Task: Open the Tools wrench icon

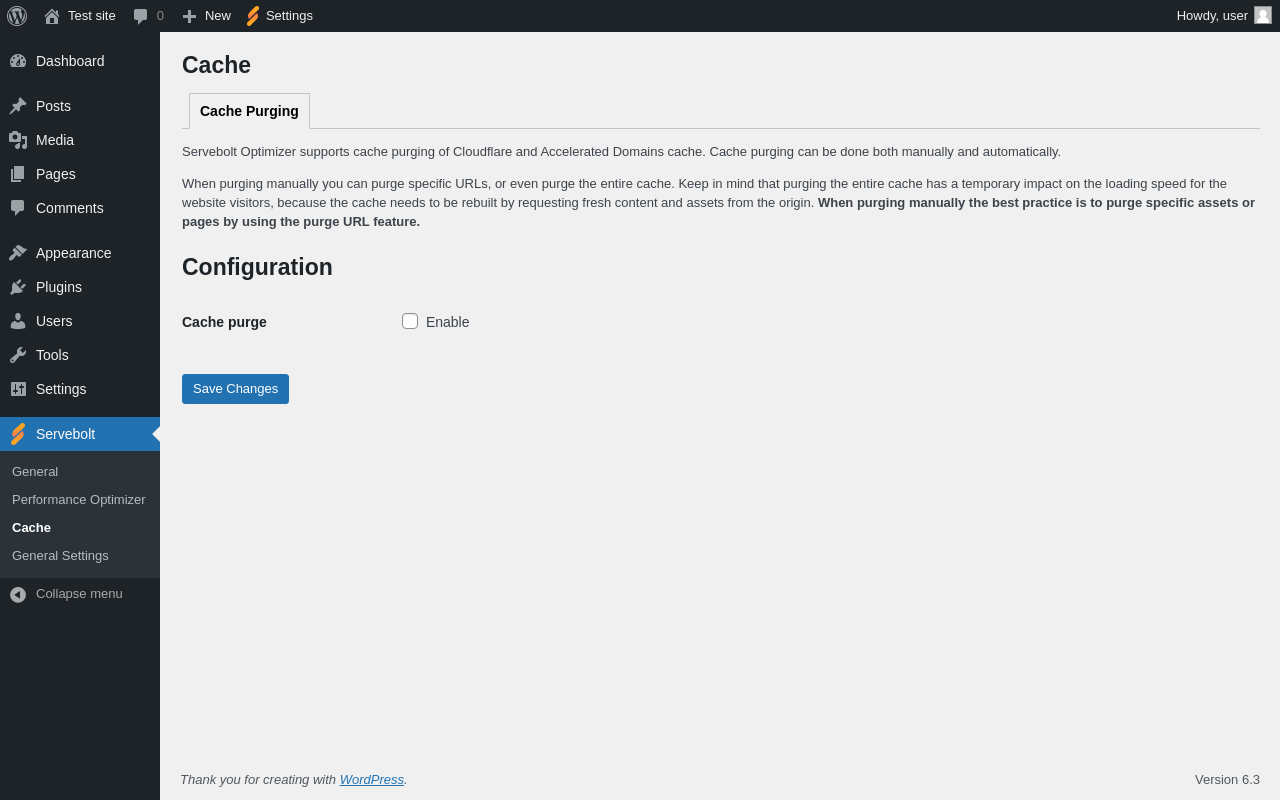Action: tap(18, 355)
